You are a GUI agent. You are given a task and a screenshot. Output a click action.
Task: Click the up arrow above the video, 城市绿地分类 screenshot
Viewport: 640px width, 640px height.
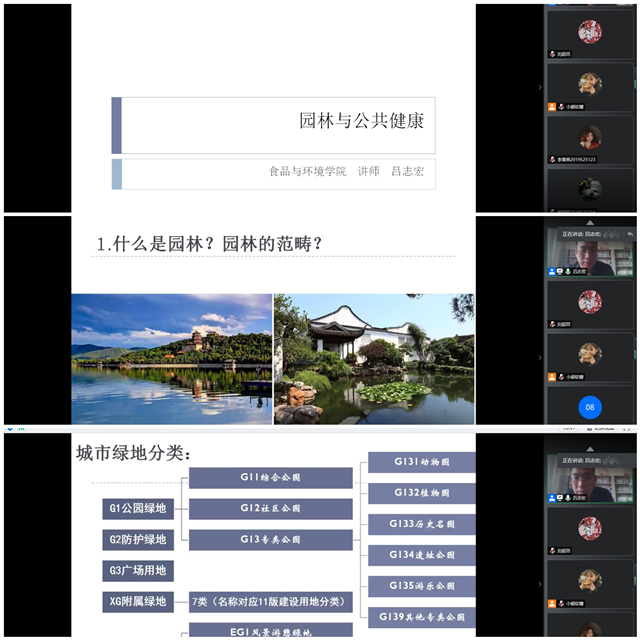tap(590, 449)
